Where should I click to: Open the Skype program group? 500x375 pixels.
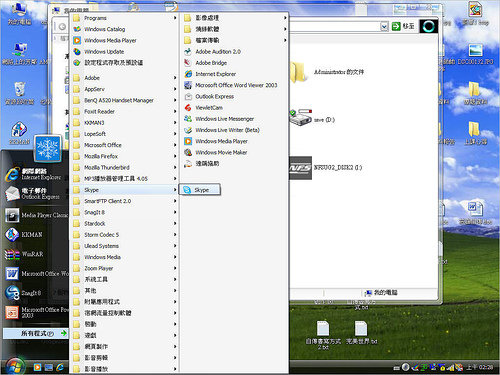124,190
